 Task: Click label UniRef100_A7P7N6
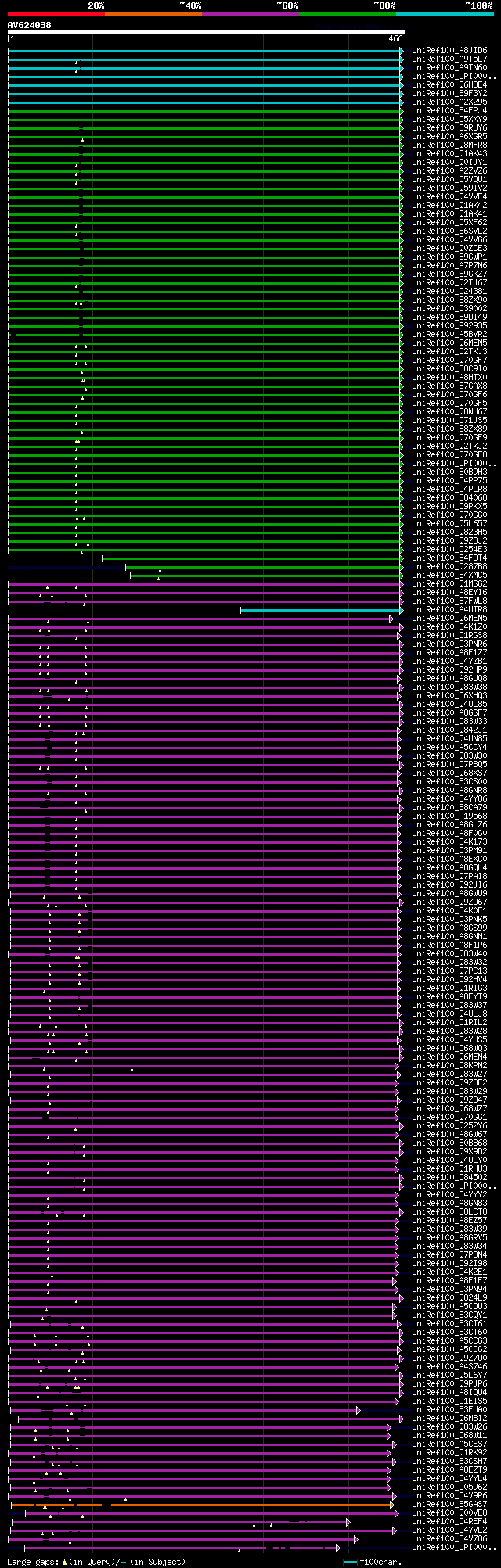coord(449,265)
